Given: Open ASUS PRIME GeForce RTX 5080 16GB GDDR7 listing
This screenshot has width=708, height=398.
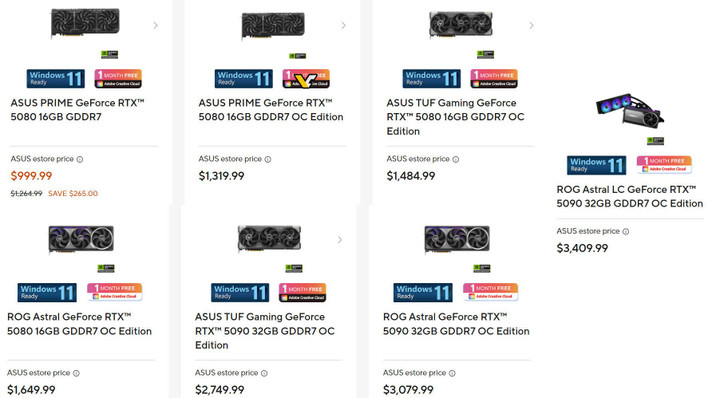Looking at the screenshot, I should click(x=77, y=110).
